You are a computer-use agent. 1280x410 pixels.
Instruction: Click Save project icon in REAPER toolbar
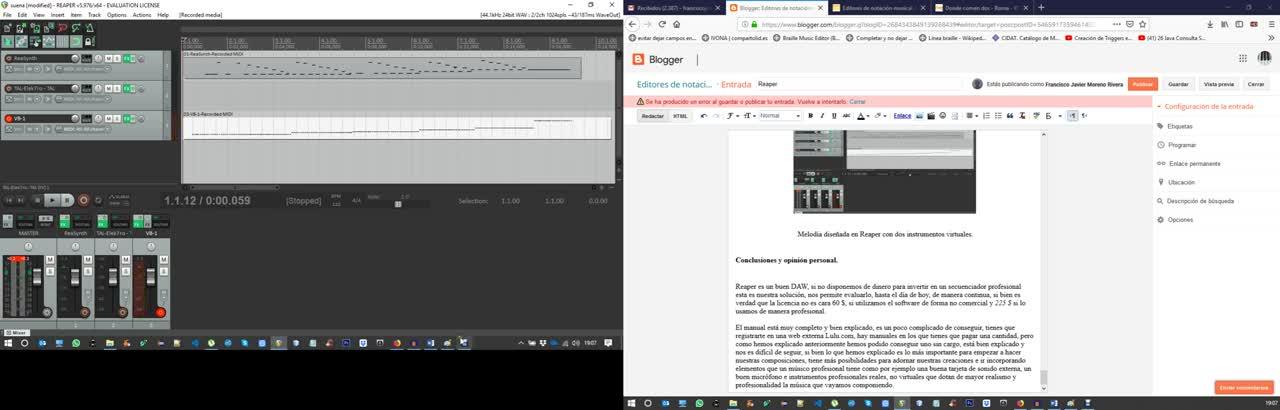(35, 28)
